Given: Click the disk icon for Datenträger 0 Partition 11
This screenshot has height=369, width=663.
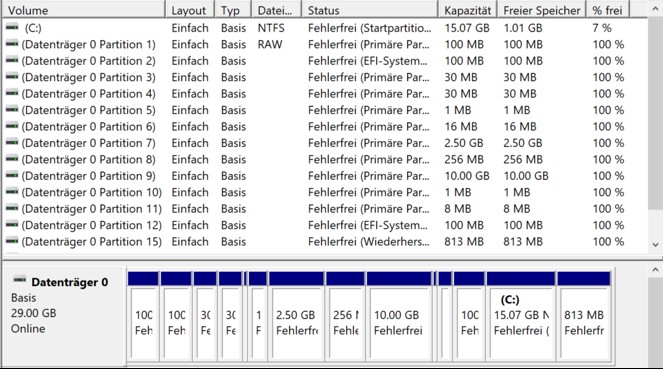Looking at the screenshot, I should (12, 208).
